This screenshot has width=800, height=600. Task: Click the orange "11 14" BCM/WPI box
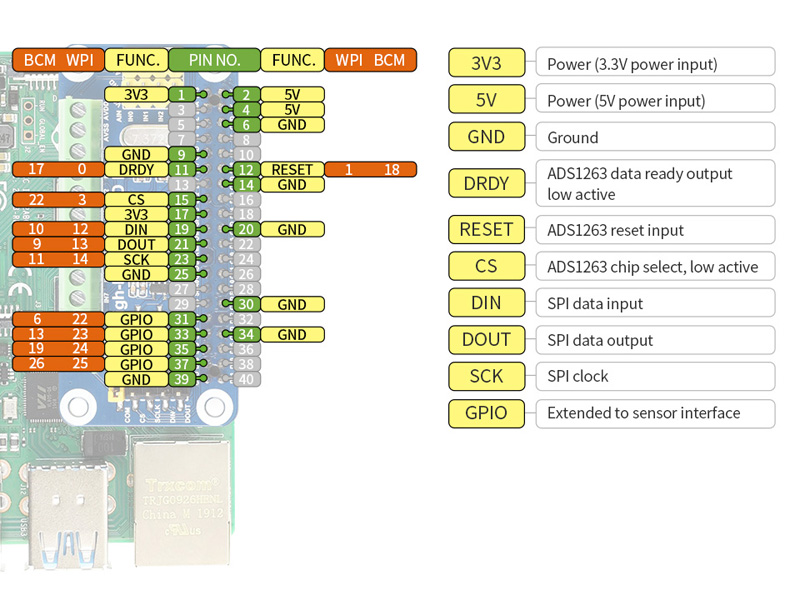58,260
